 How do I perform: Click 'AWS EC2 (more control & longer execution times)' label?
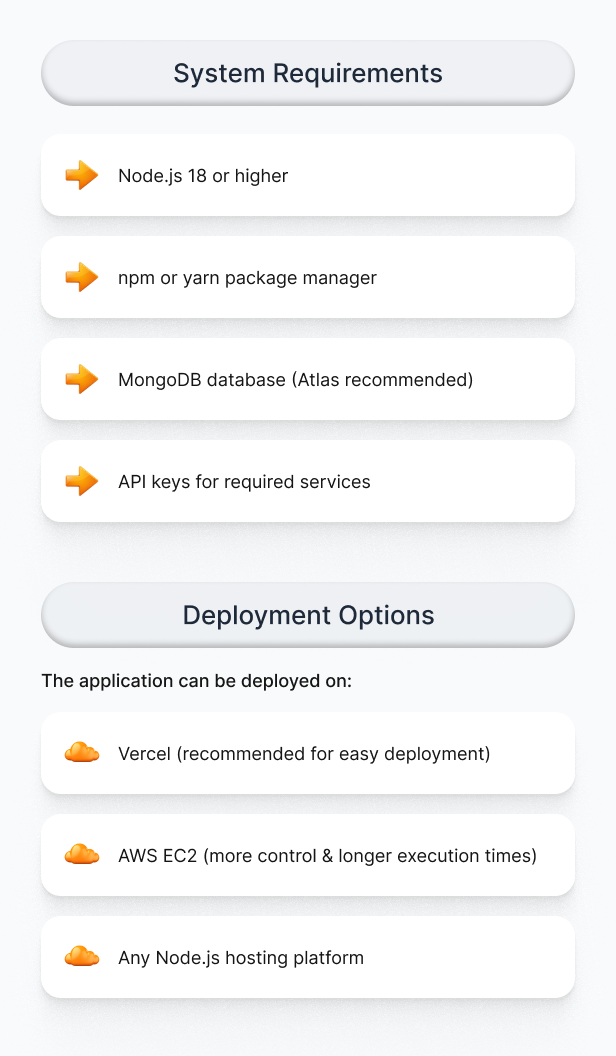click(327, 856)
